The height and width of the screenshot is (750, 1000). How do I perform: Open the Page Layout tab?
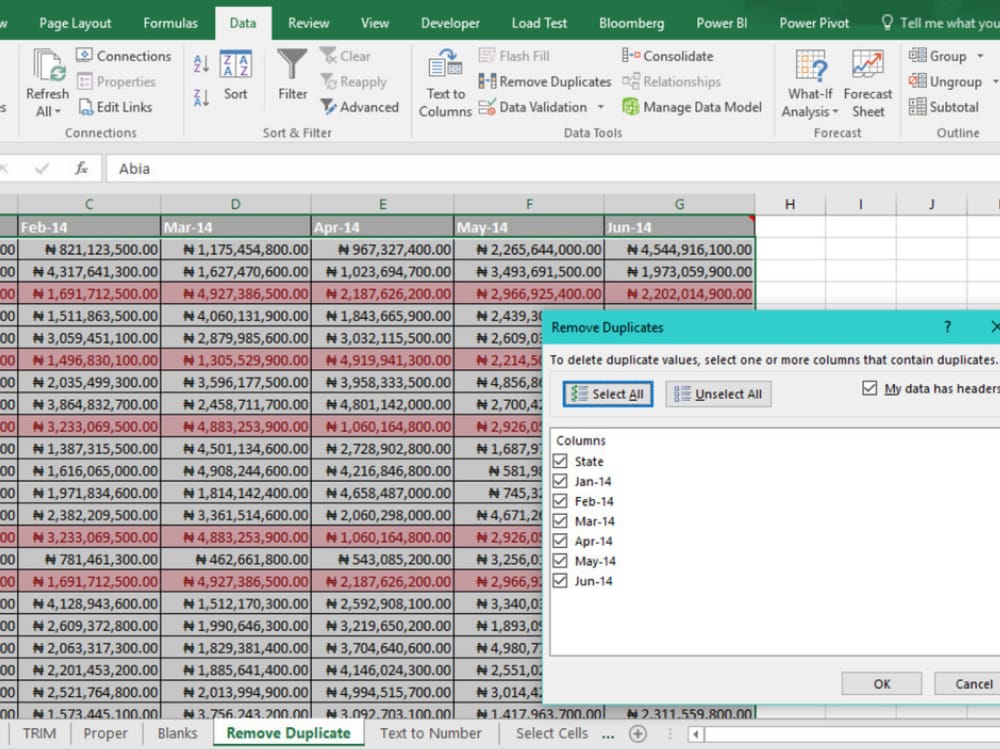click(75, 23)
